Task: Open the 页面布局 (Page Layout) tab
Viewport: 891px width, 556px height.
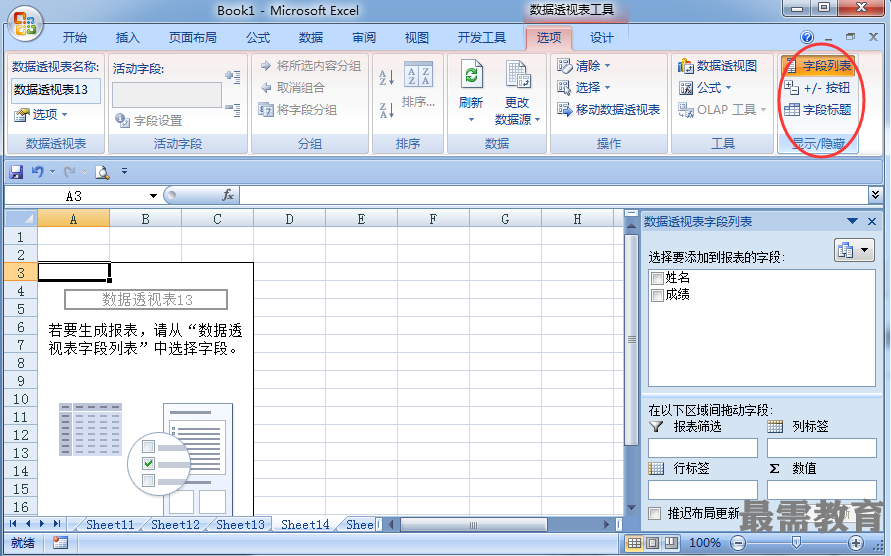Action: [193, 38]
